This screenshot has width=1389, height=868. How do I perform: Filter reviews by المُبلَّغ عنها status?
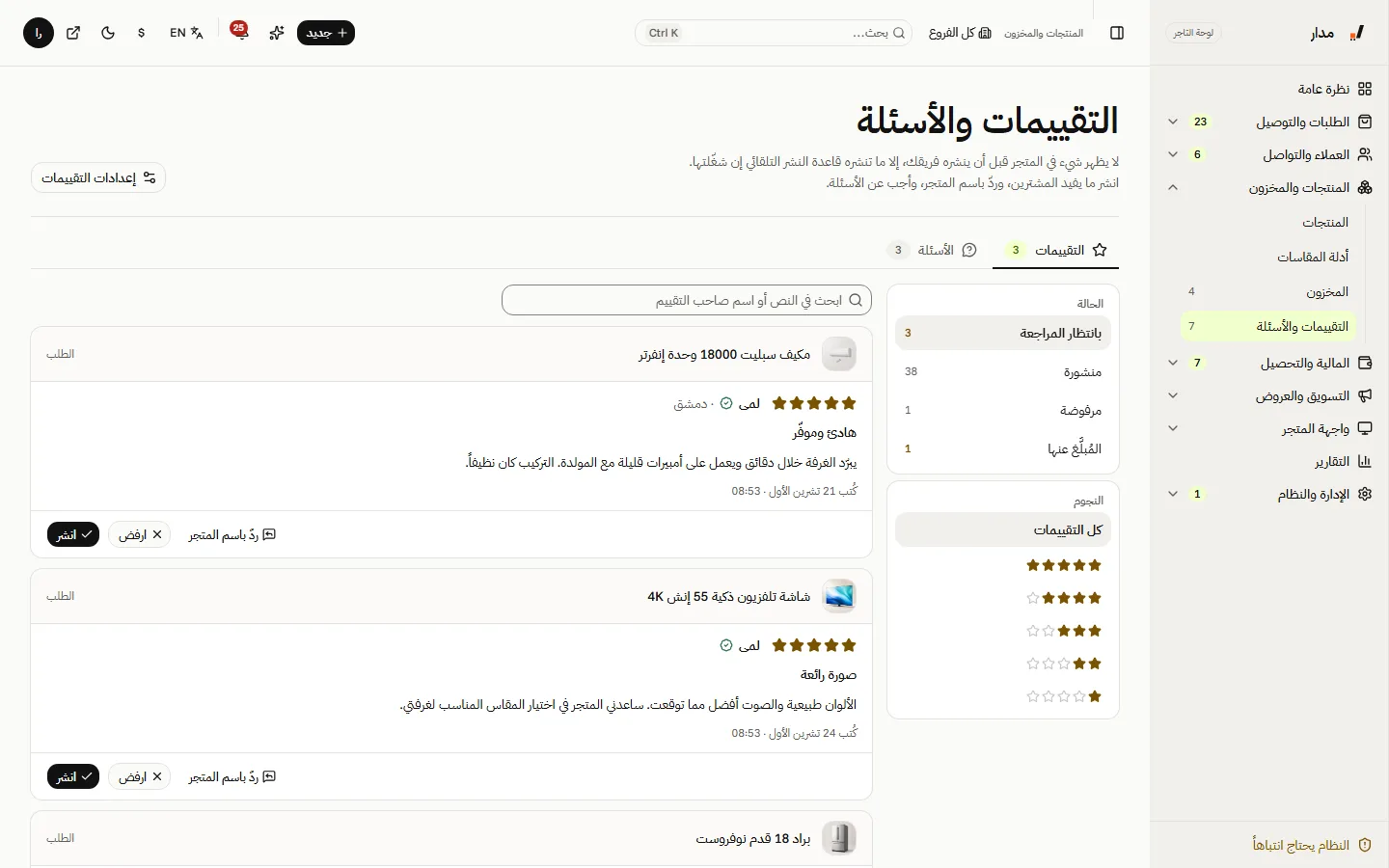[x=1003, y=448]
